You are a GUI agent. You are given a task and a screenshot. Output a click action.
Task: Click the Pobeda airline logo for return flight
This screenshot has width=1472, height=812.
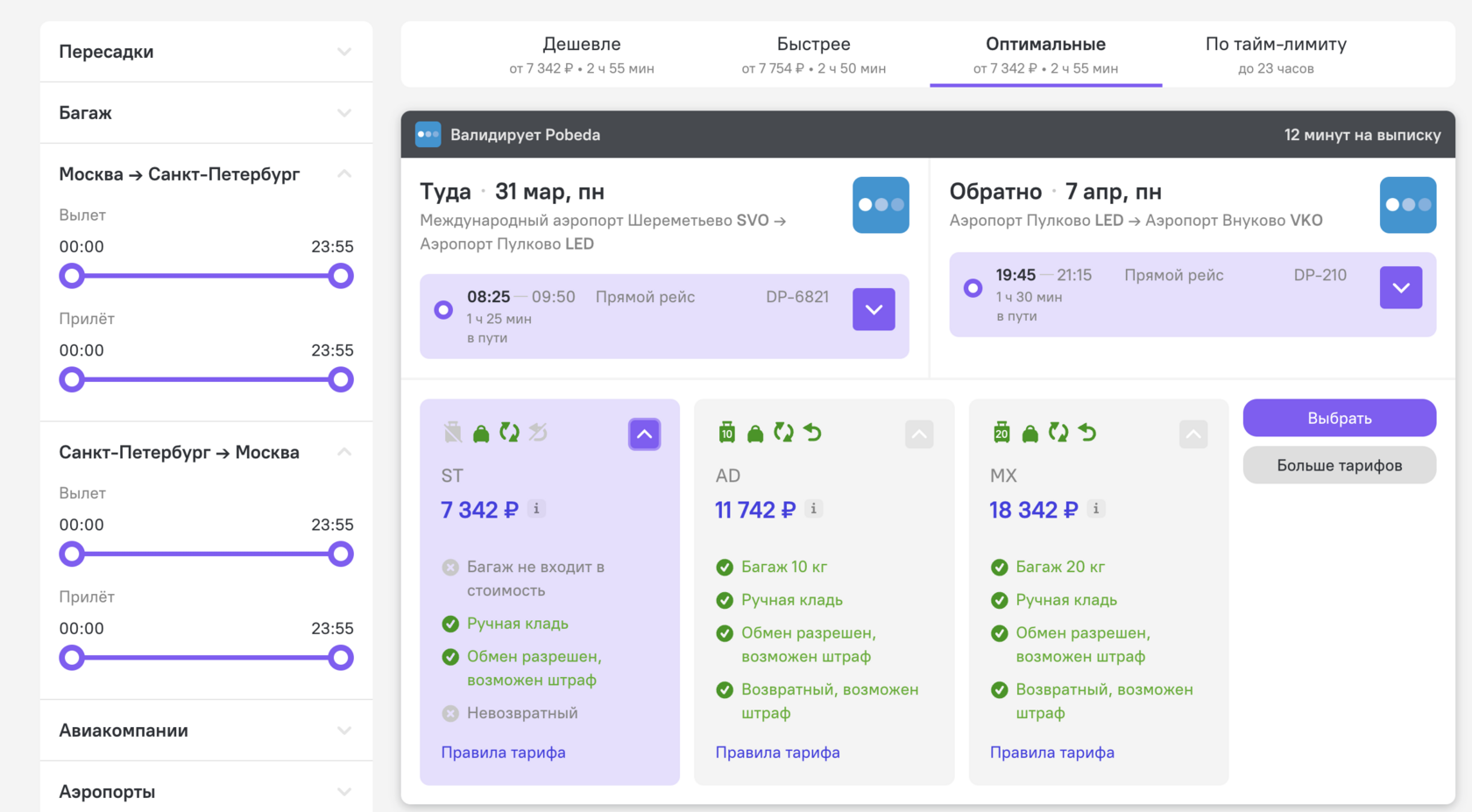1407,205
